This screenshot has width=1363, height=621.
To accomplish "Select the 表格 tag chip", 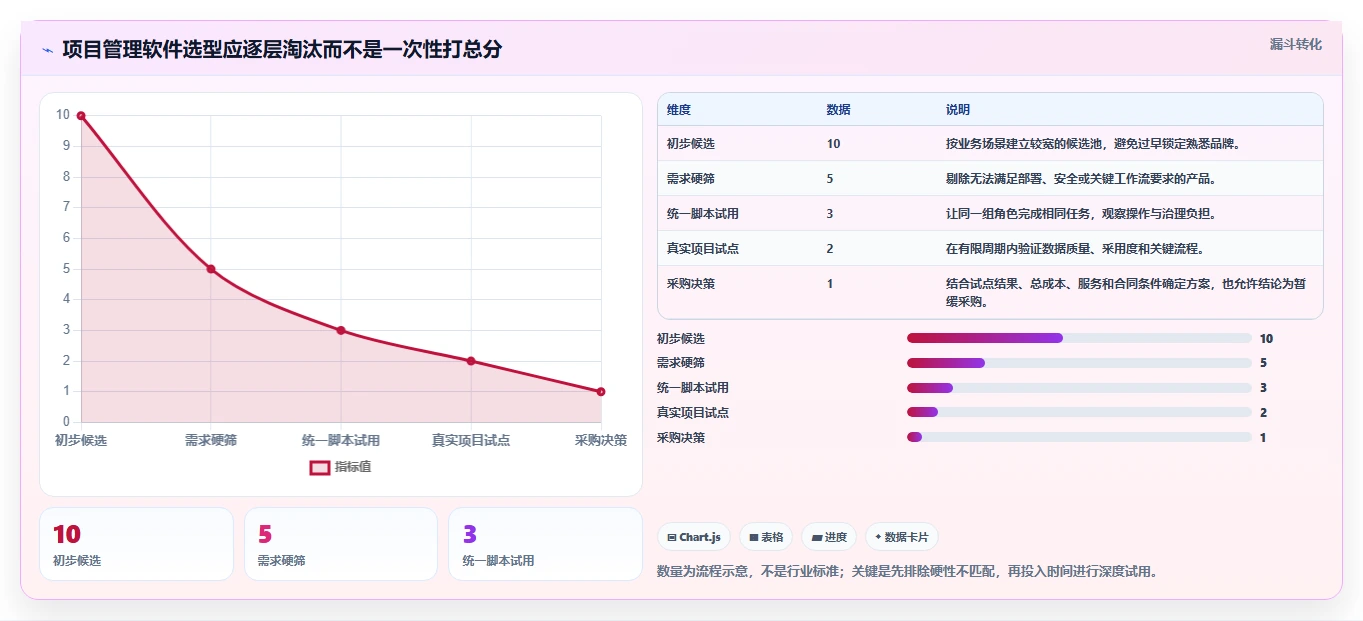I will coord(765,537).
